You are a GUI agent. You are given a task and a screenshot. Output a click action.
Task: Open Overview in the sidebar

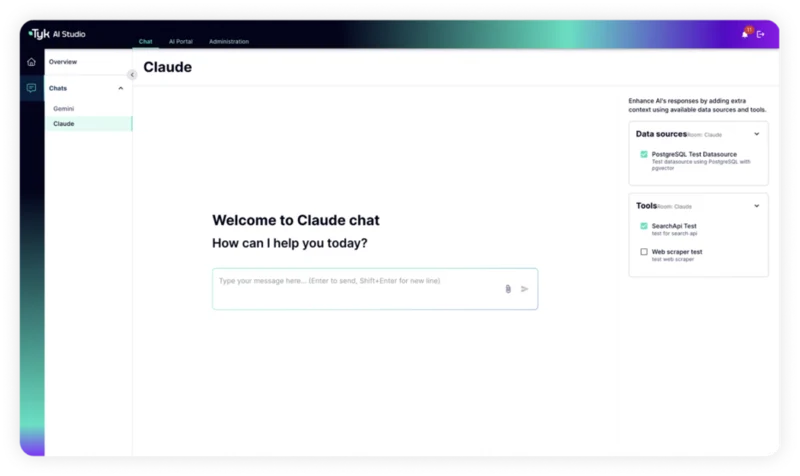point(63,62)
